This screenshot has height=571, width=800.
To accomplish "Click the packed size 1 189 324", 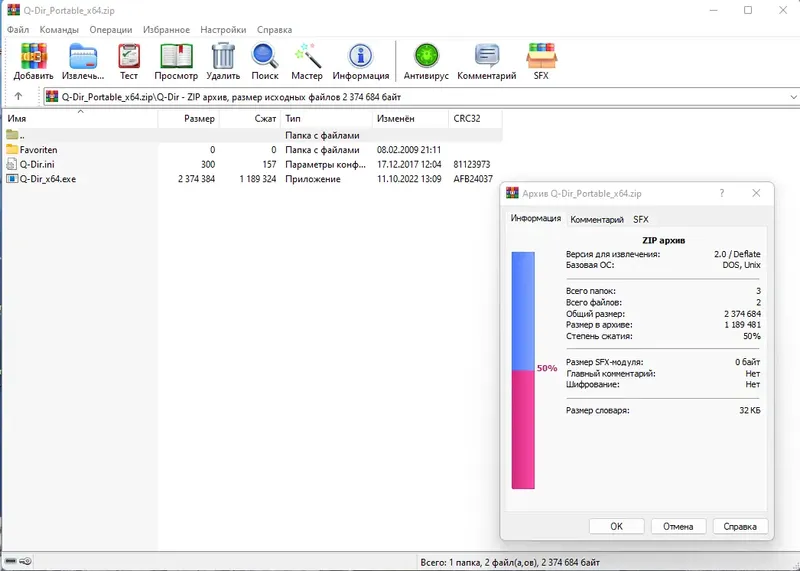I will coord(258,179).
